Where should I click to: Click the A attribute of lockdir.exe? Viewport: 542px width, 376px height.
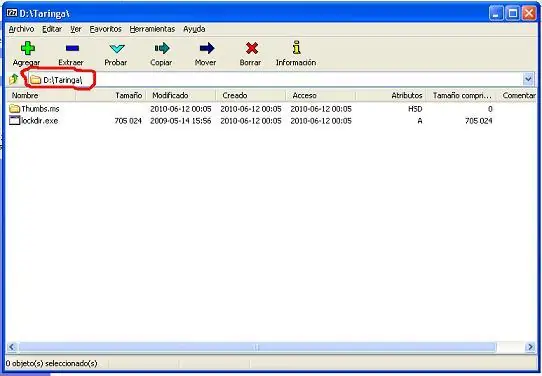click(x=419, y=121)
